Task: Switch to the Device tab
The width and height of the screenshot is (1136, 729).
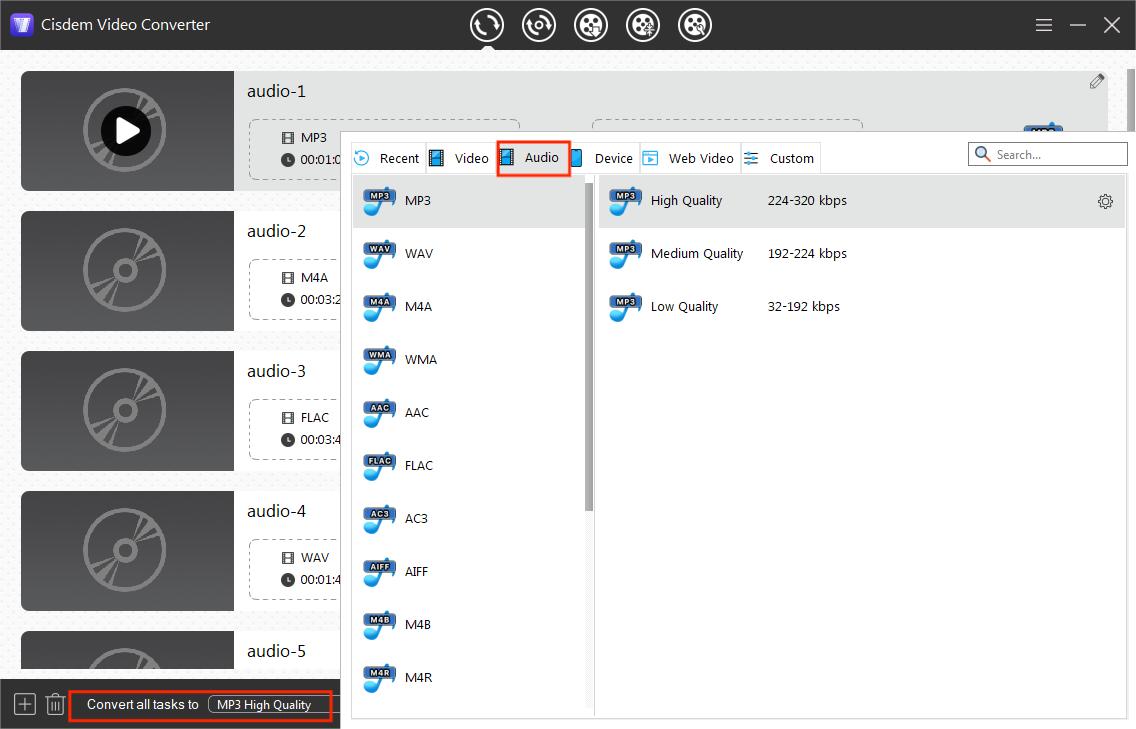Action: 613,157
